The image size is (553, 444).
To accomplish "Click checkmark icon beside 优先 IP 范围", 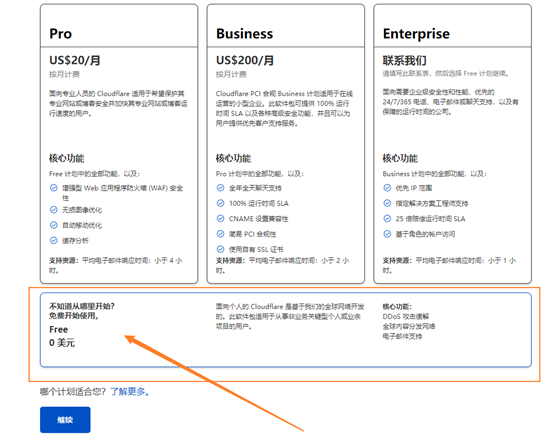I will coord(387,188).
